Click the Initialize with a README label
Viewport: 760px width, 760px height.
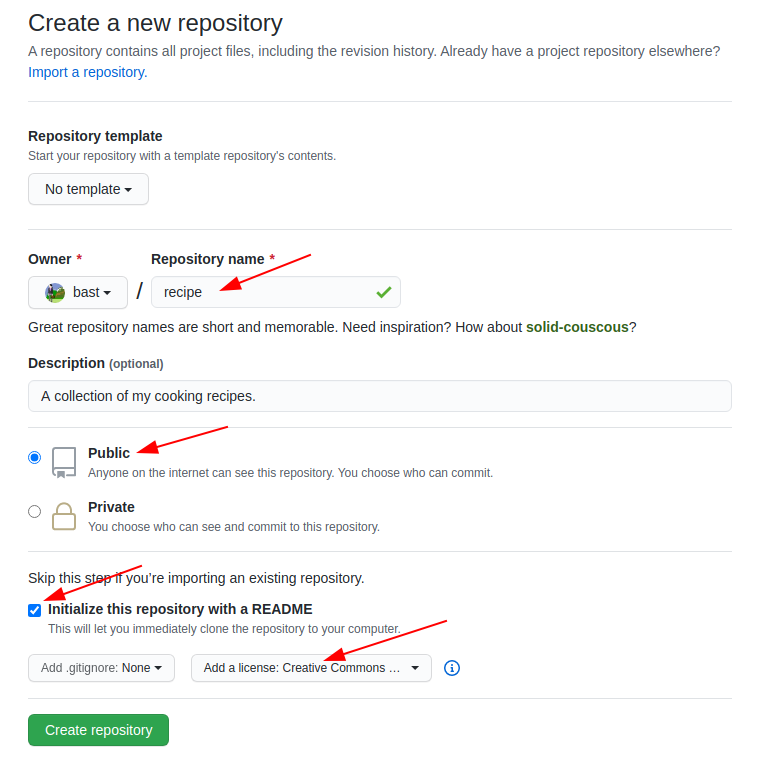pyautogui.click(x=180, y=609)
